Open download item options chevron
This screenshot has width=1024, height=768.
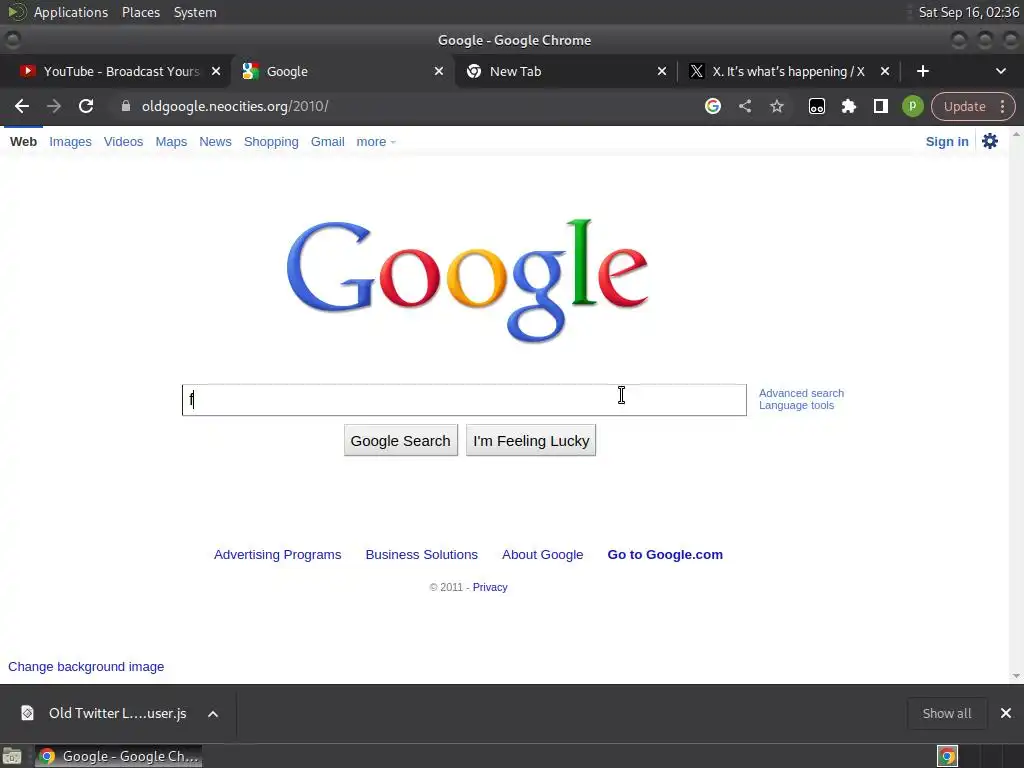pyautogui.click(x=213, y=714)
